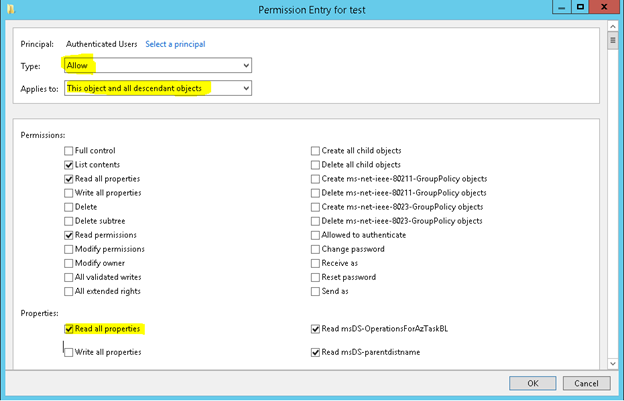The height and width of the screenshot is (401, 624).
Task: Uncheck Read msDS-parentdistname property
Action: 316,352
